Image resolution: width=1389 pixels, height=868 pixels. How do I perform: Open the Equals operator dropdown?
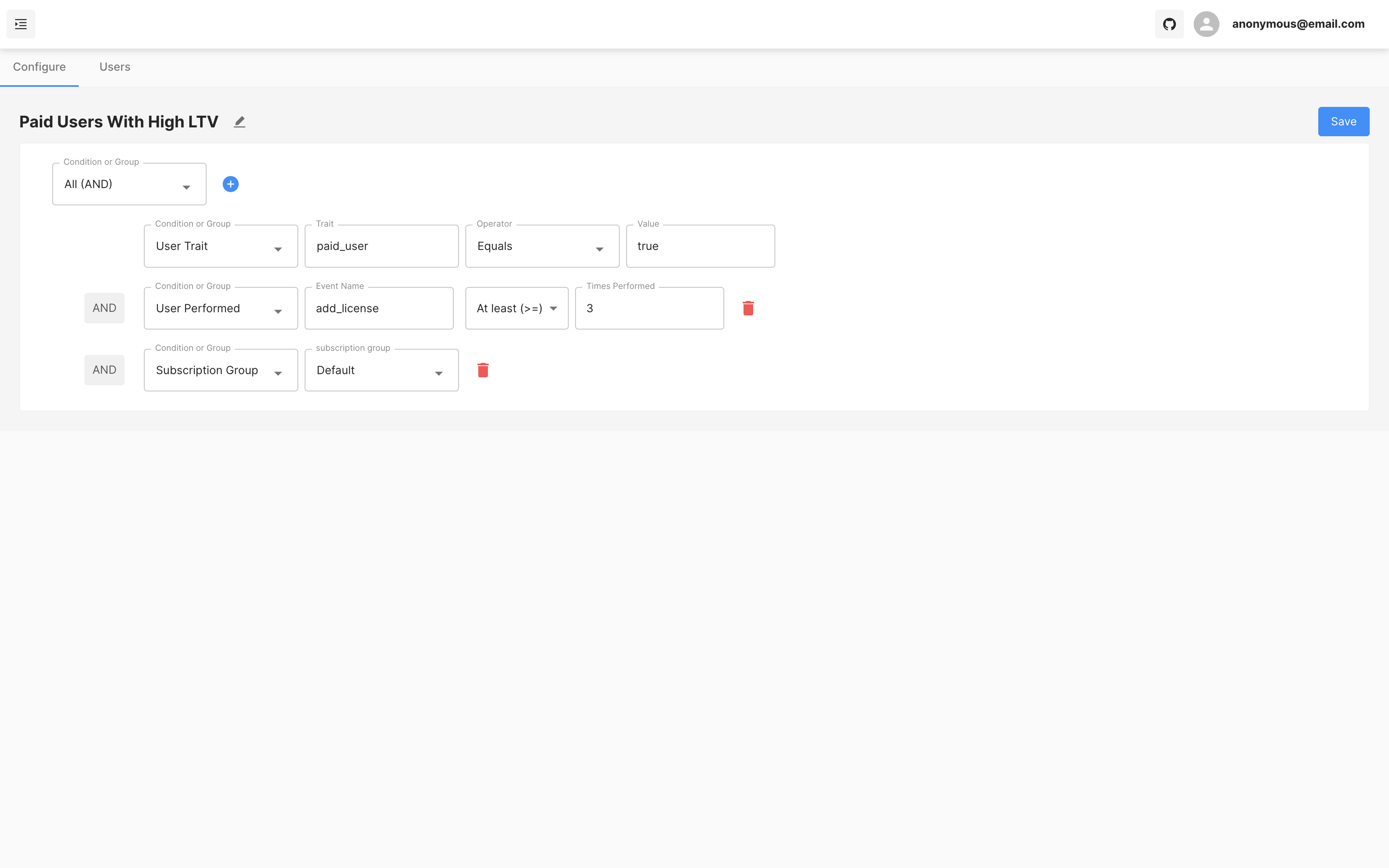click(543, 246)
